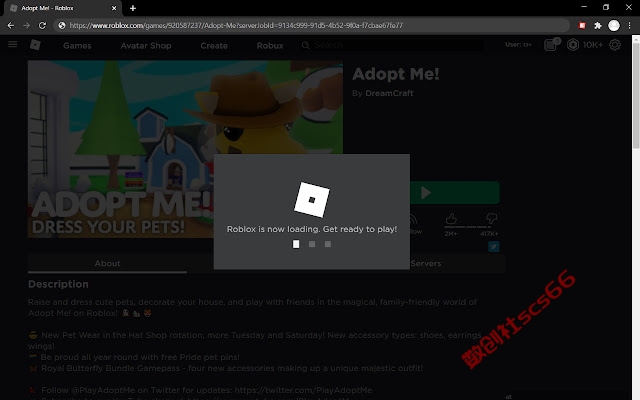Go forward using the browser forward arrow
This screenshot has height=400, width=640.
pos(27,25)
